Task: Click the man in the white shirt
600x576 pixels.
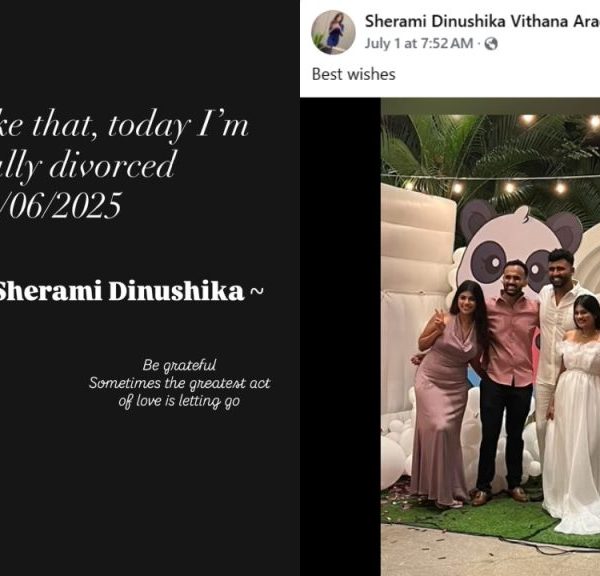Action: coord(559,344)
